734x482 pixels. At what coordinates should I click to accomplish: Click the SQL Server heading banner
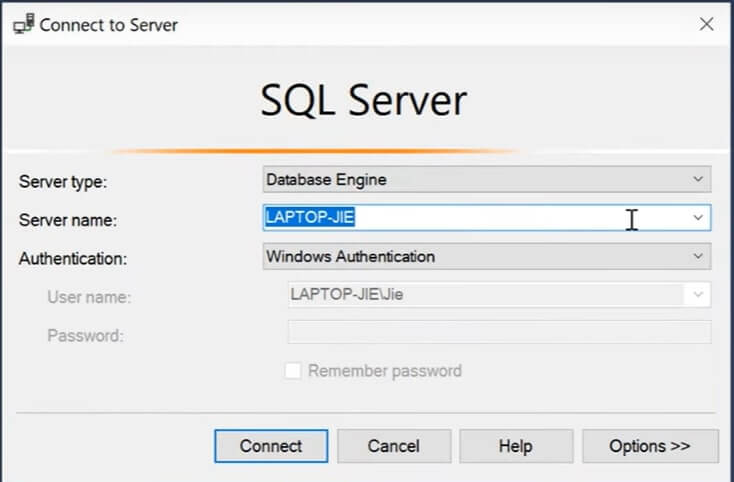(364, 101)
